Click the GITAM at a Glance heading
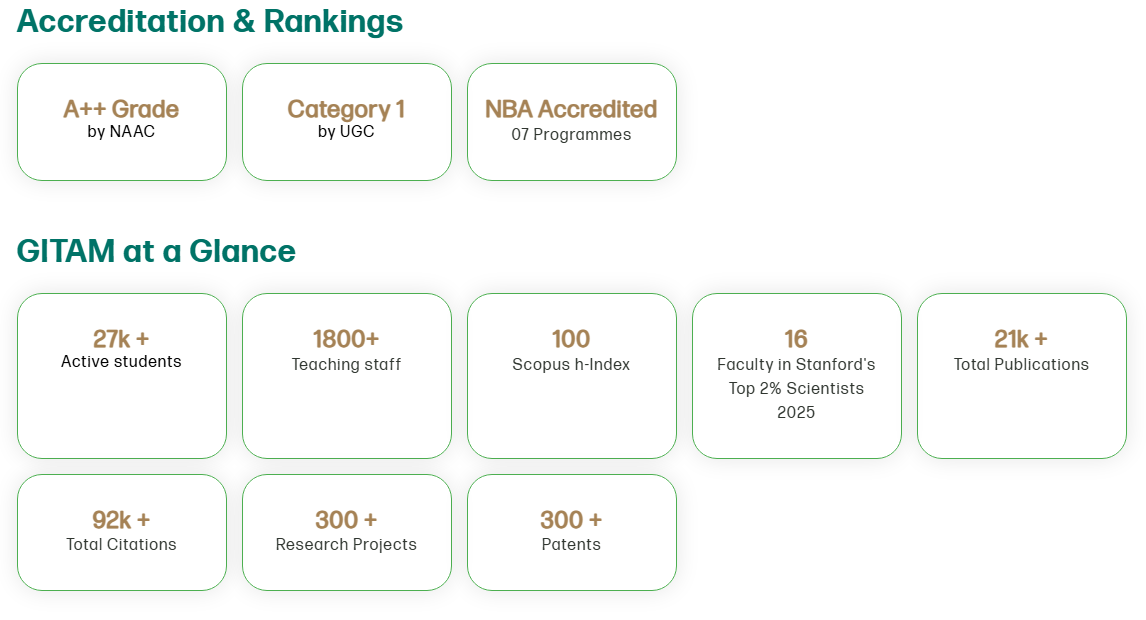 [x=156, y=251]
